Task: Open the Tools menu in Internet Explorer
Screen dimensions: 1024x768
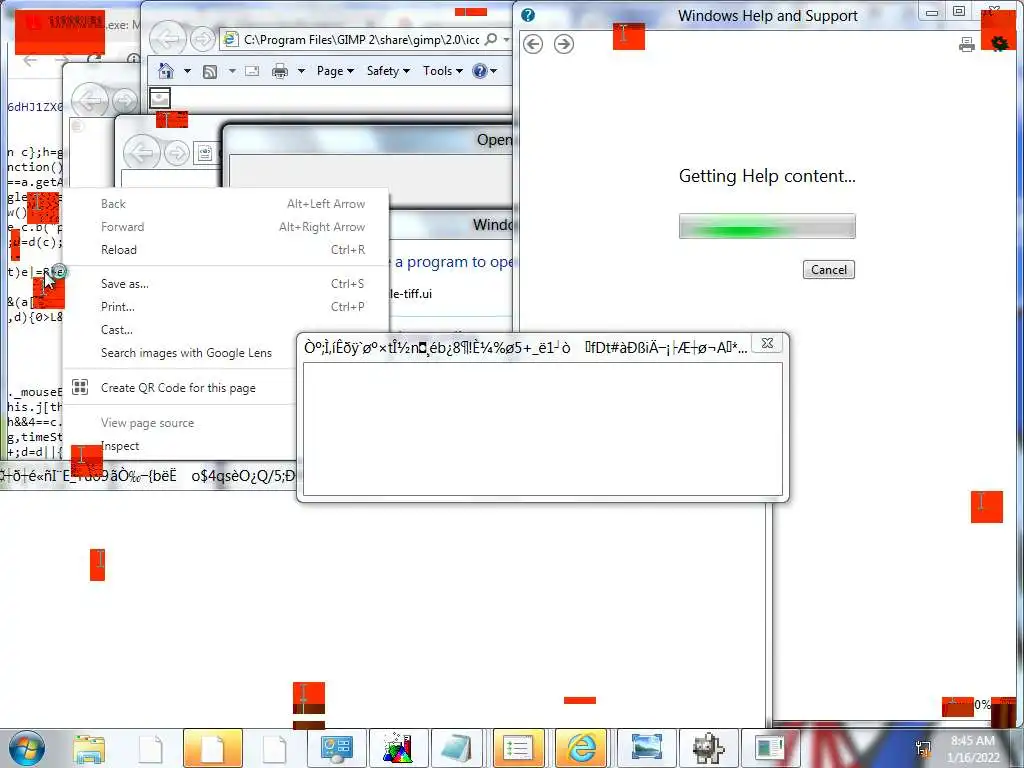Action: (443, 71)
